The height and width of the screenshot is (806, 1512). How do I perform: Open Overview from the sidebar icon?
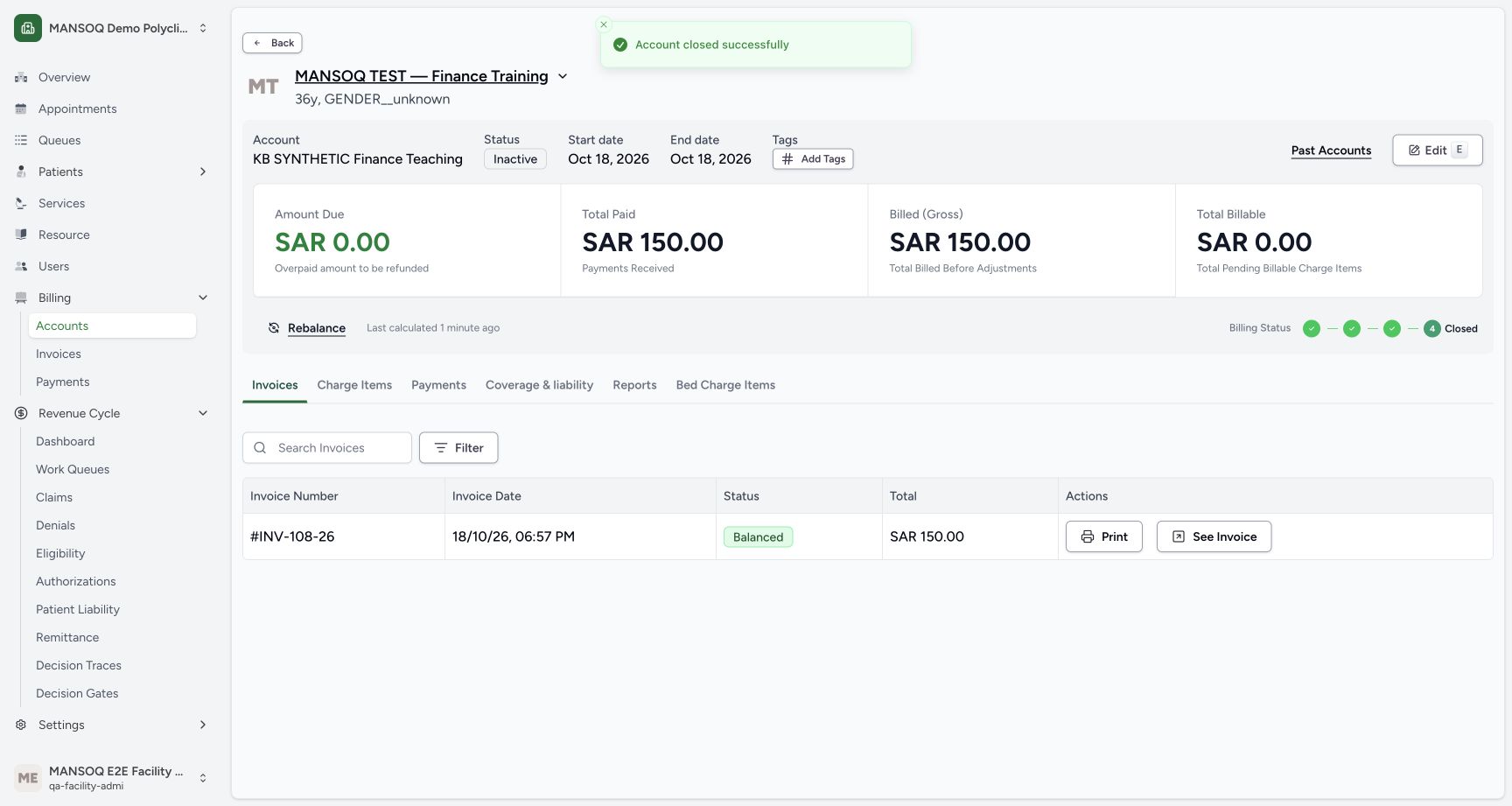(x=21, y=78)
